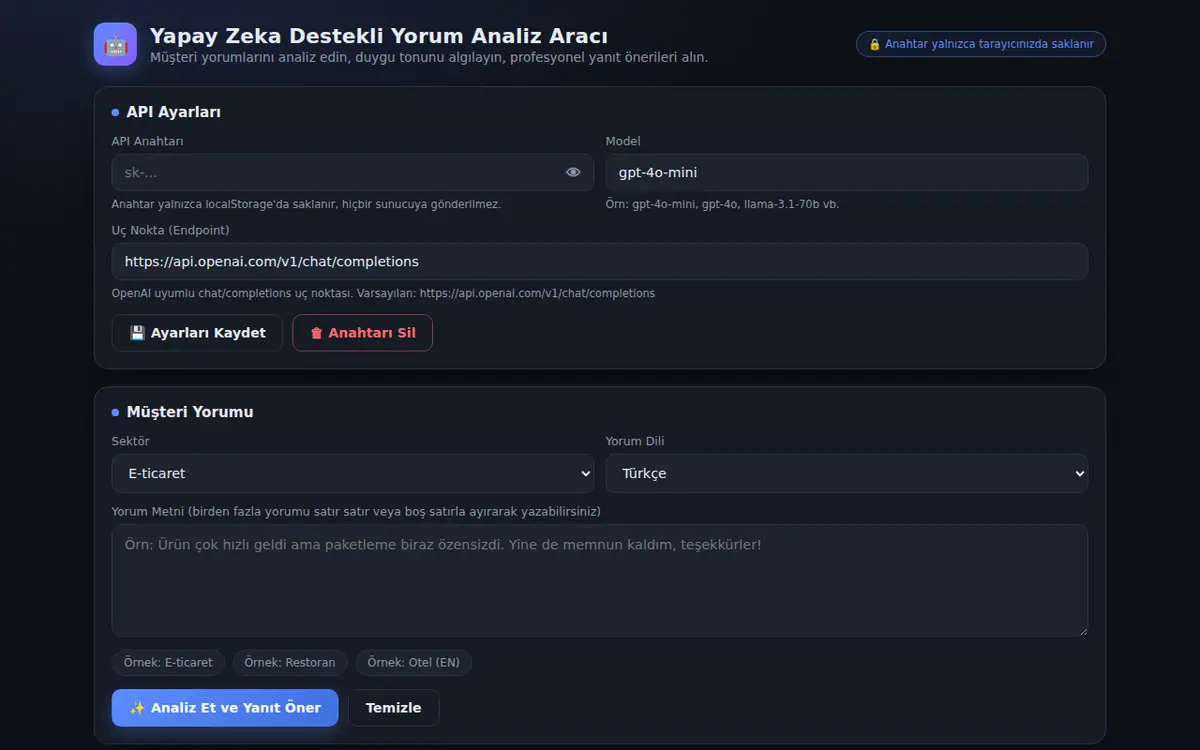
Task: Select the Örnek: Restoran sample chip
Action: (291, 663)
